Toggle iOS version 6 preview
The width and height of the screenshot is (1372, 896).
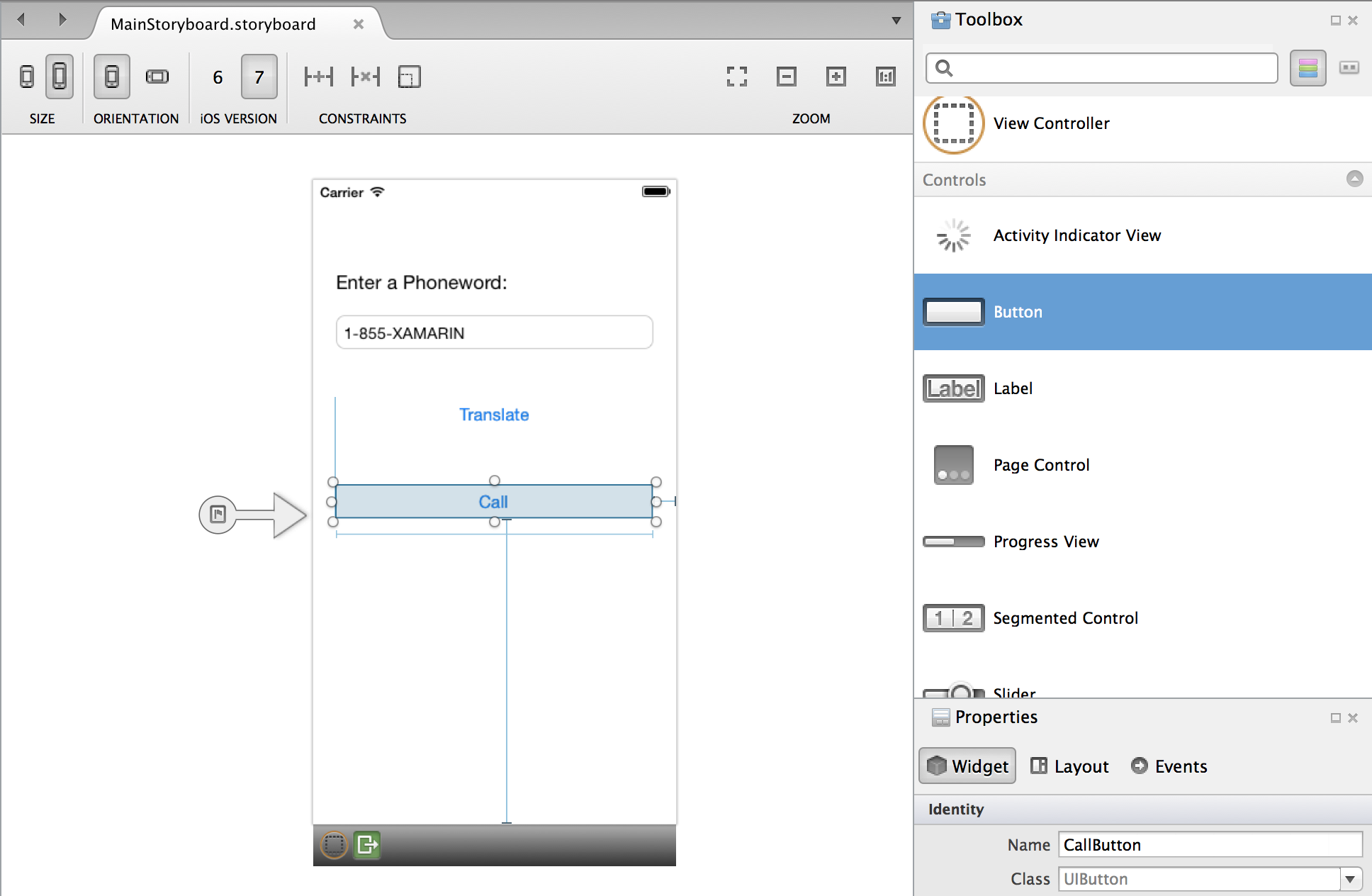(x=218, y=77)
